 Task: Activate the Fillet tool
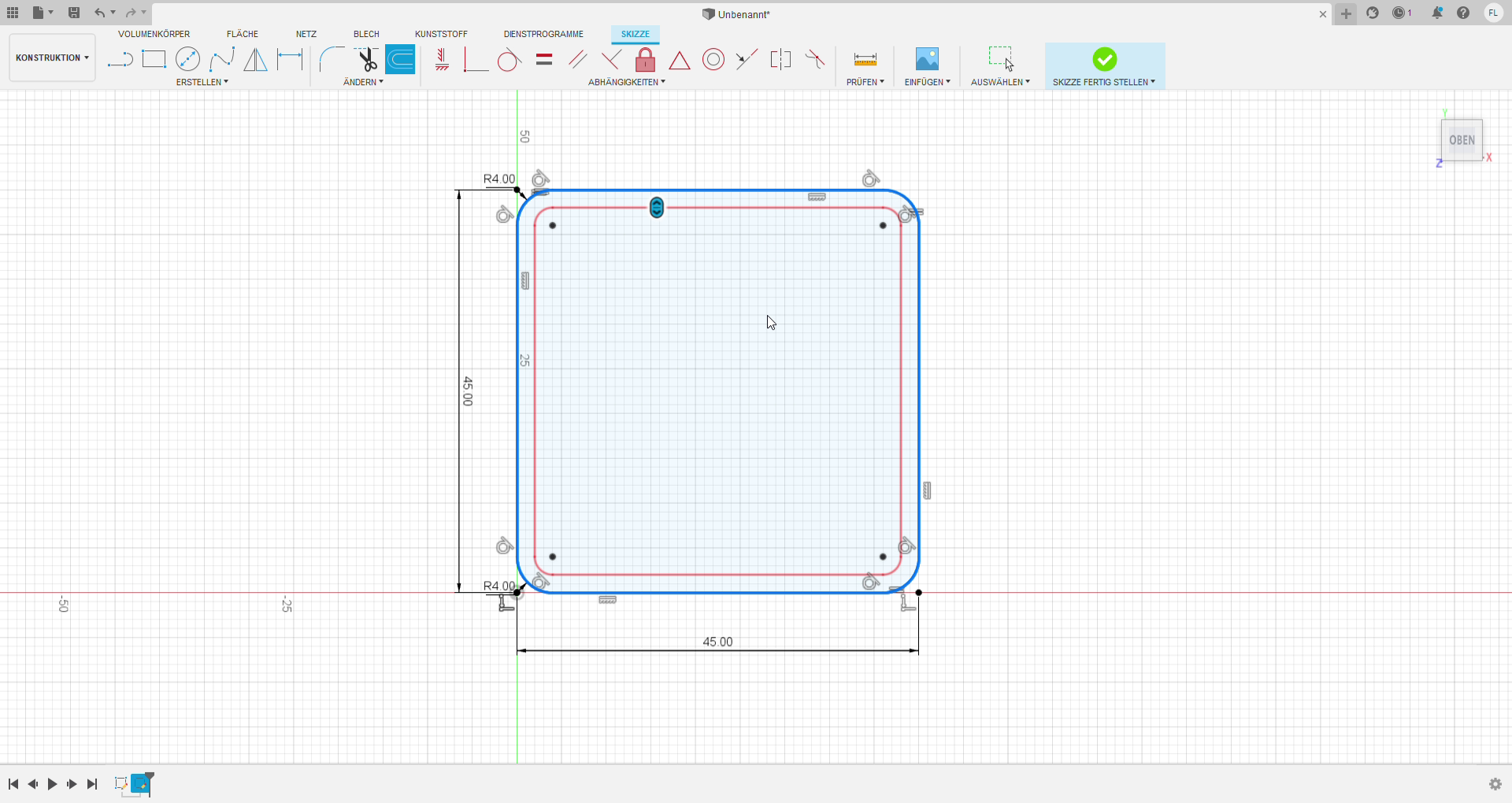pyautogui.click(x=332, y=60)
